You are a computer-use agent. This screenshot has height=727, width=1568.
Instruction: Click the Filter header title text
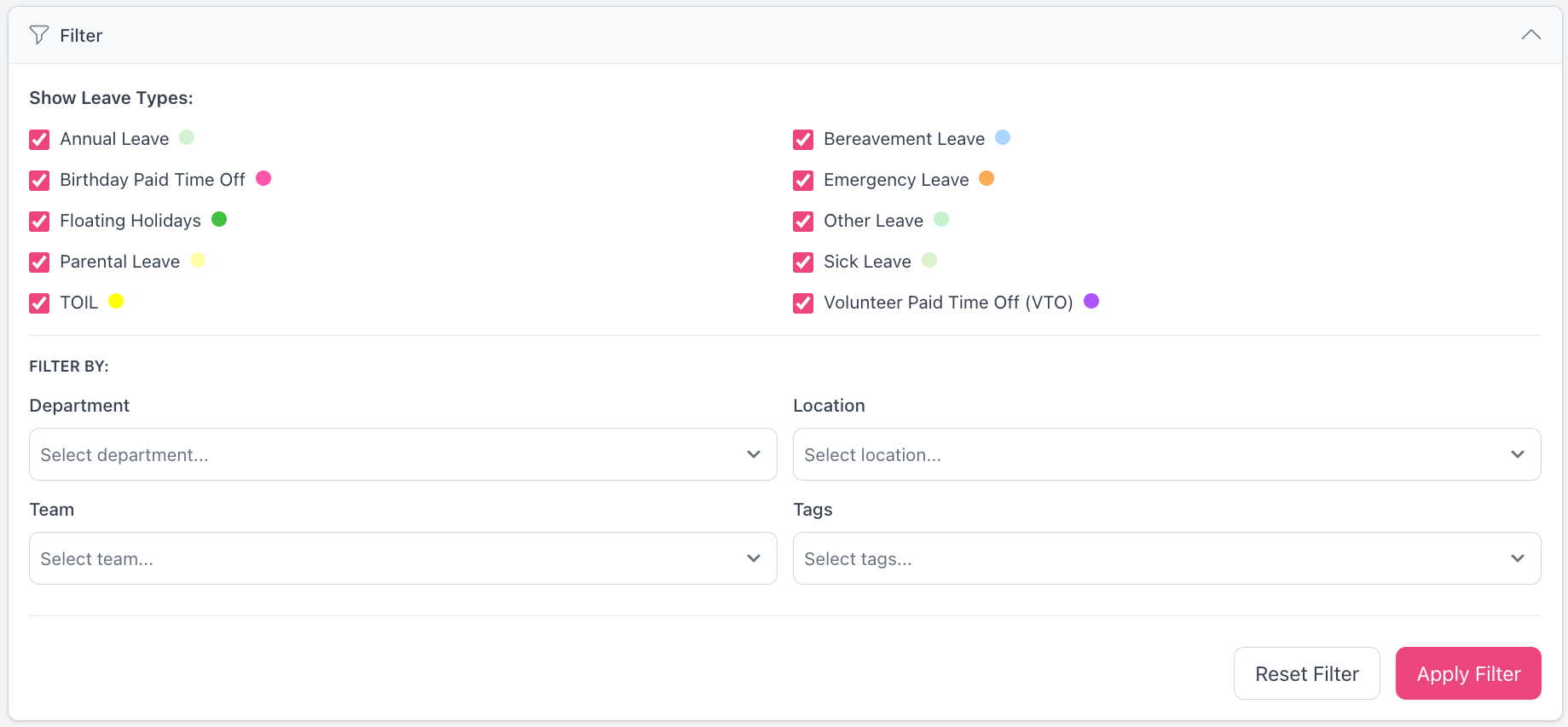click(x=81, y=36)
